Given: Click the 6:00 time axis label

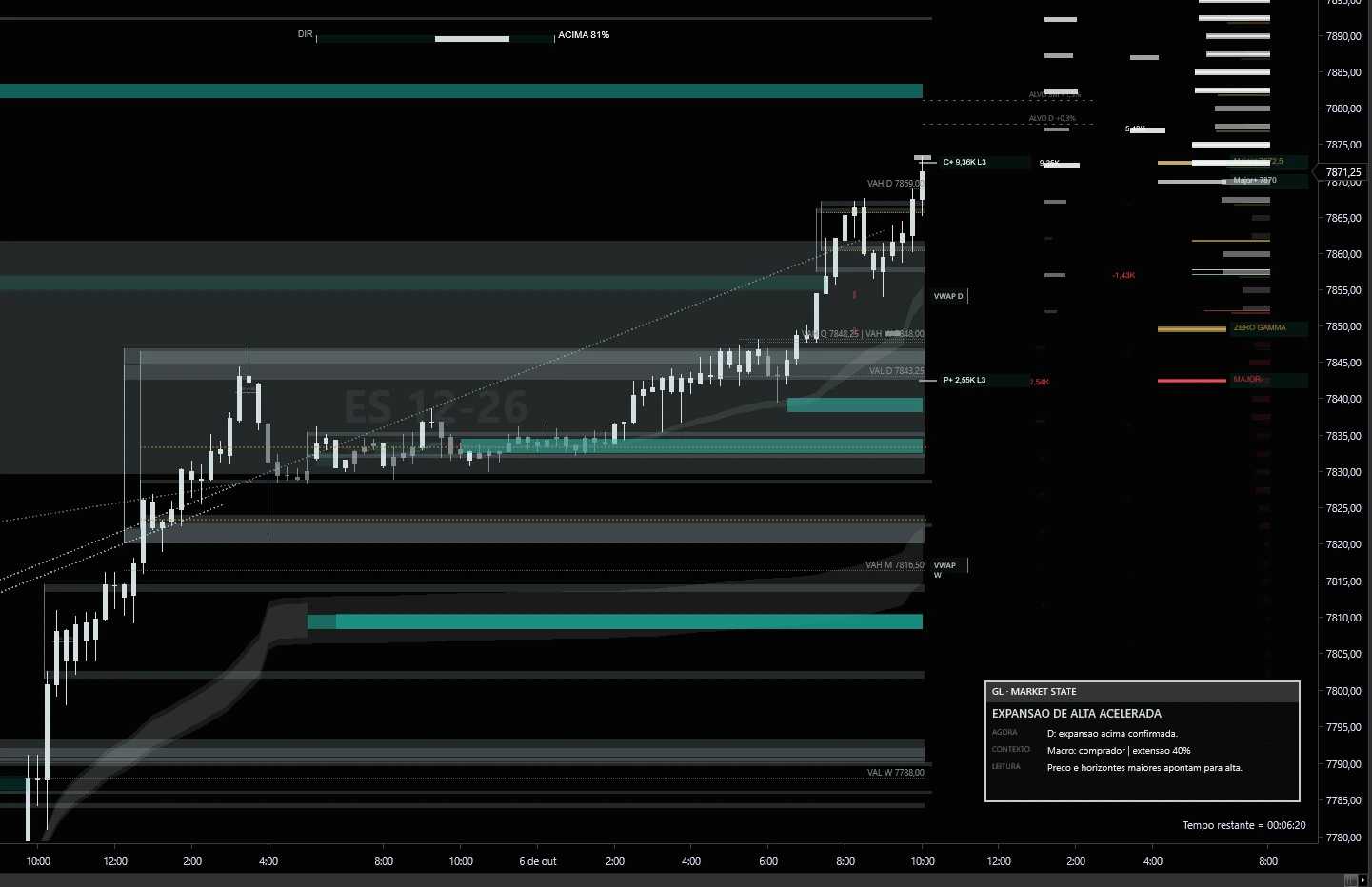Looking at the screenshot, I should pos(768,861).
